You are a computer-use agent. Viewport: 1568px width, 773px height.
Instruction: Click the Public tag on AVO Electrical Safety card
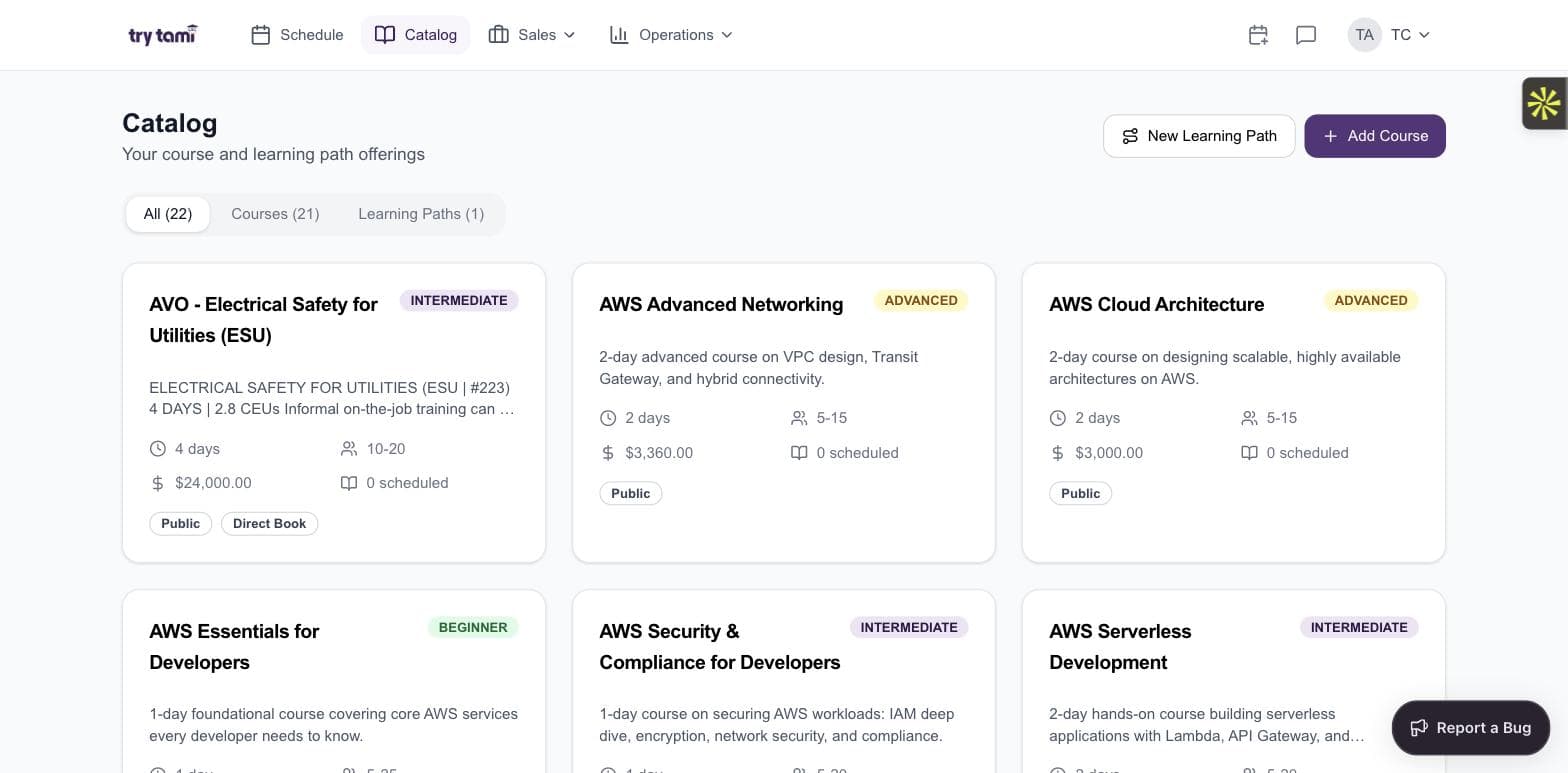181,524
